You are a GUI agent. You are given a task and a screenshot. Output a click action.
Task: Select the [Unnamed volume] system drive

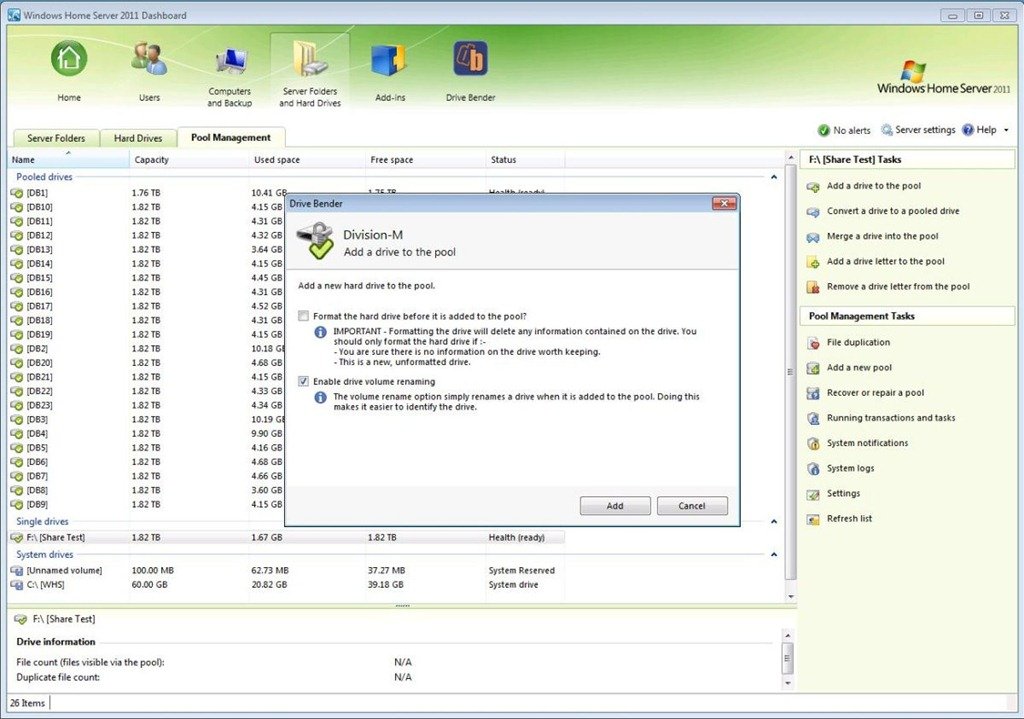pos(286,571)
